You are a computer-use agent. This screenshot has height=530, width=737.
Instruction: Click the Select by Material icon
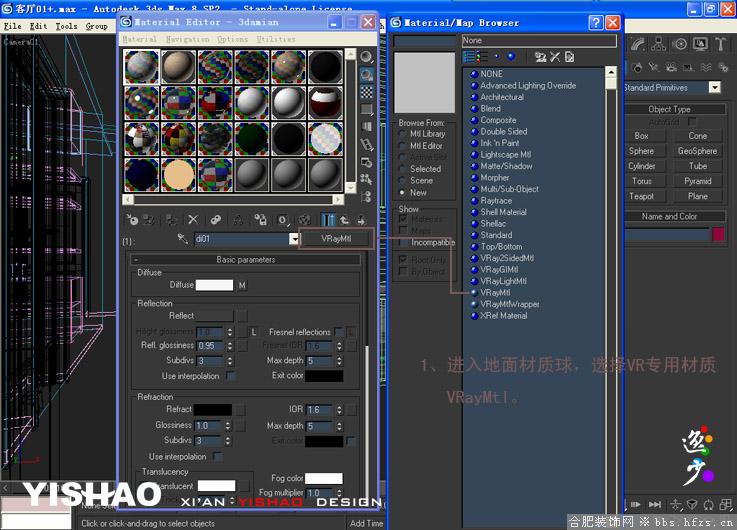(366, 179)
